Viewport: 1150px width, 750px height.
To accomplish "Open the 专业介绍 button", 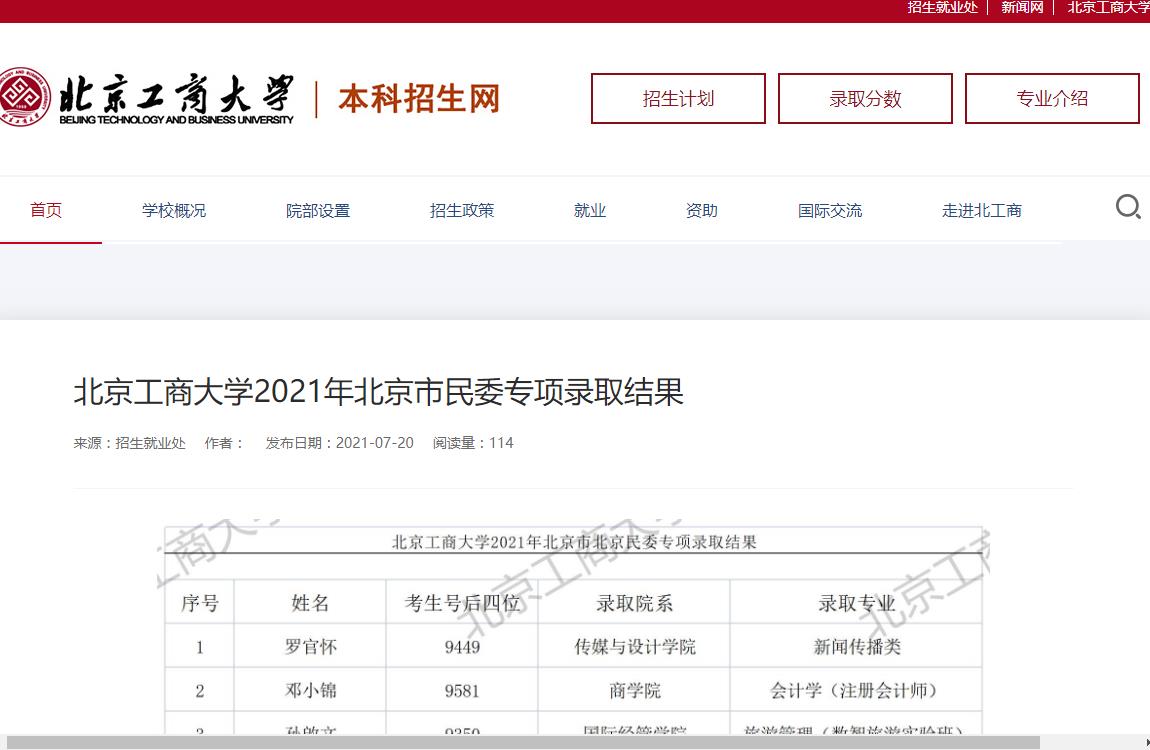I will point(1052,98).
